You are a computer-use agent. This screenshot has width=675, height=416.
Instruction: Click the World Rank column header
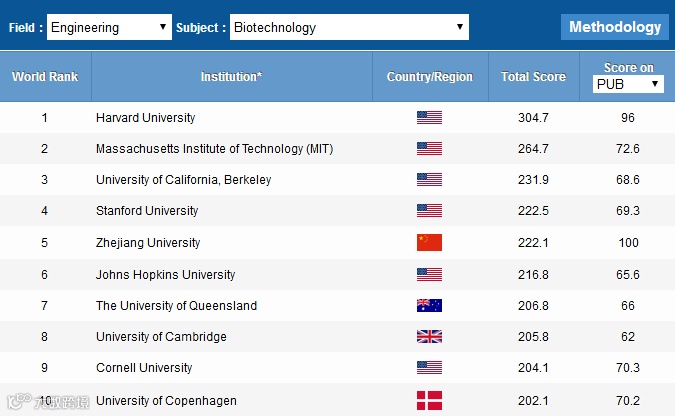click(x=45, y=77)
